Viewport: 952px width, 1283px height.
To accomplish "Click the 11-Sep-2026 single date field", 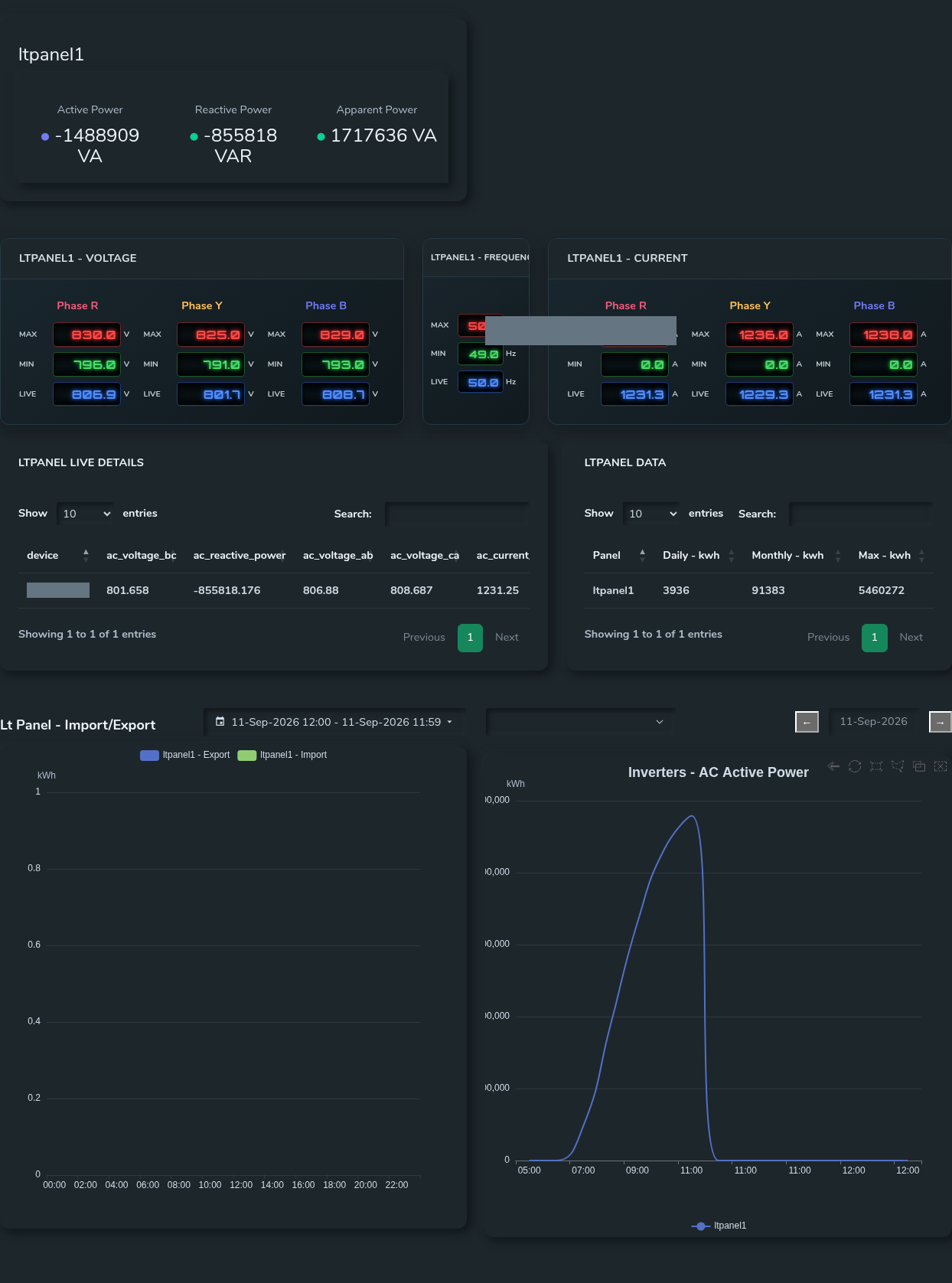I will [873, 722].
